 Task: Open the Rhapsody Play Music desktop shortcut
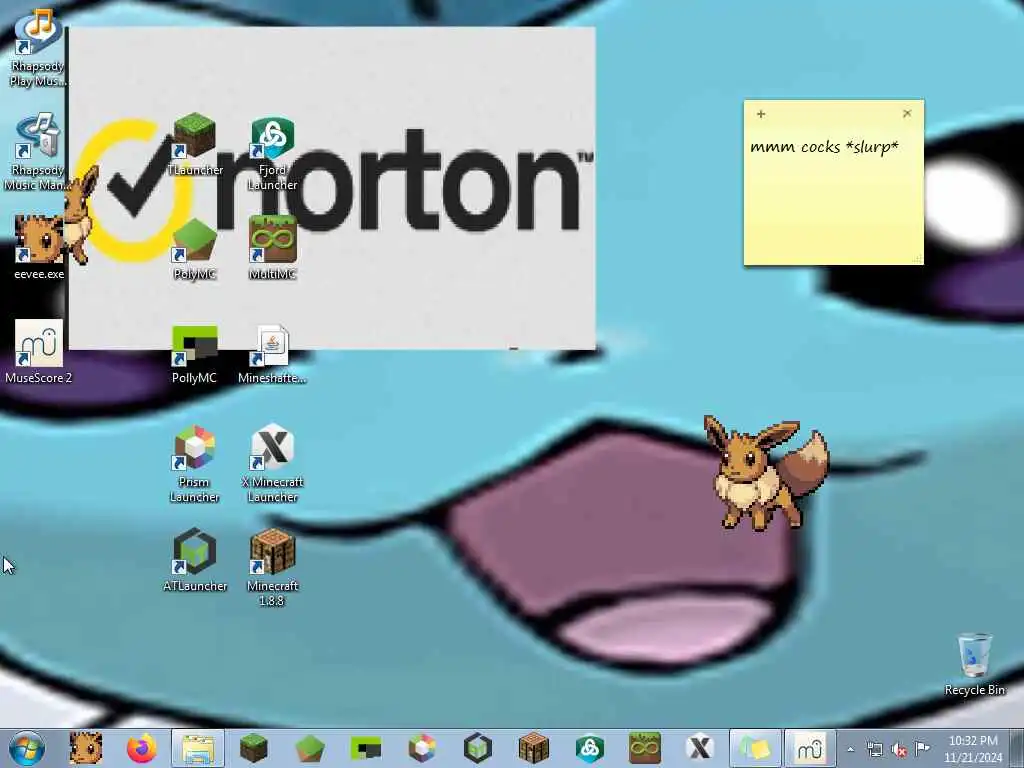click(37, 47)
